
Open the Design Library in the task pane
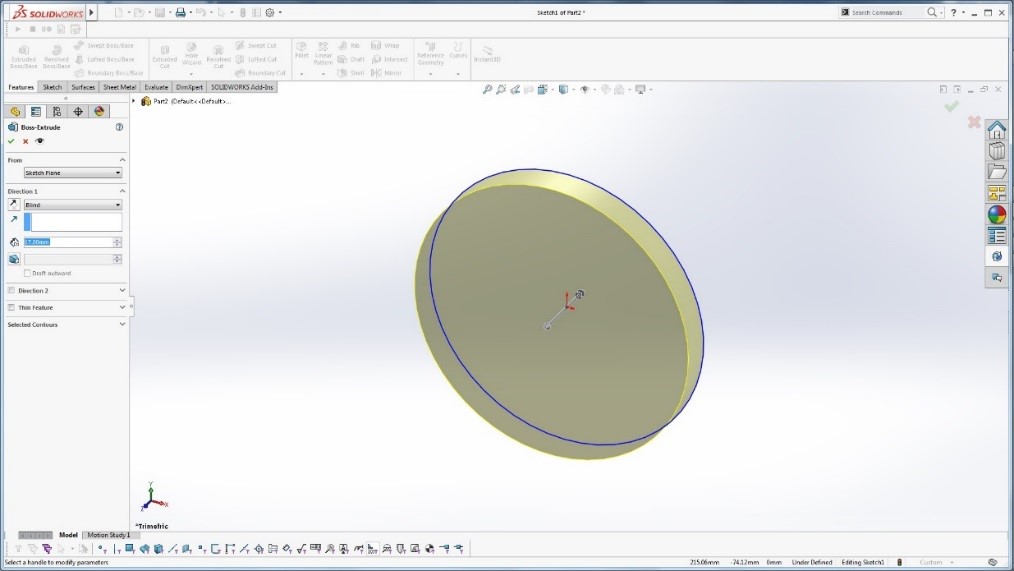[996, 151]
